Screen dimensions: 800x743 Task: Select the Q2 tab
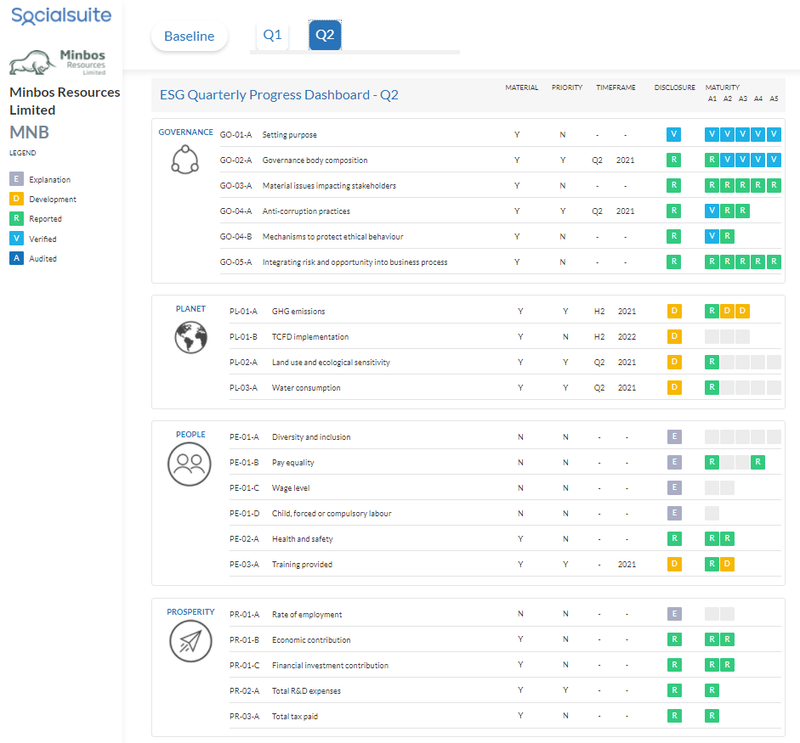pos(325,35)
